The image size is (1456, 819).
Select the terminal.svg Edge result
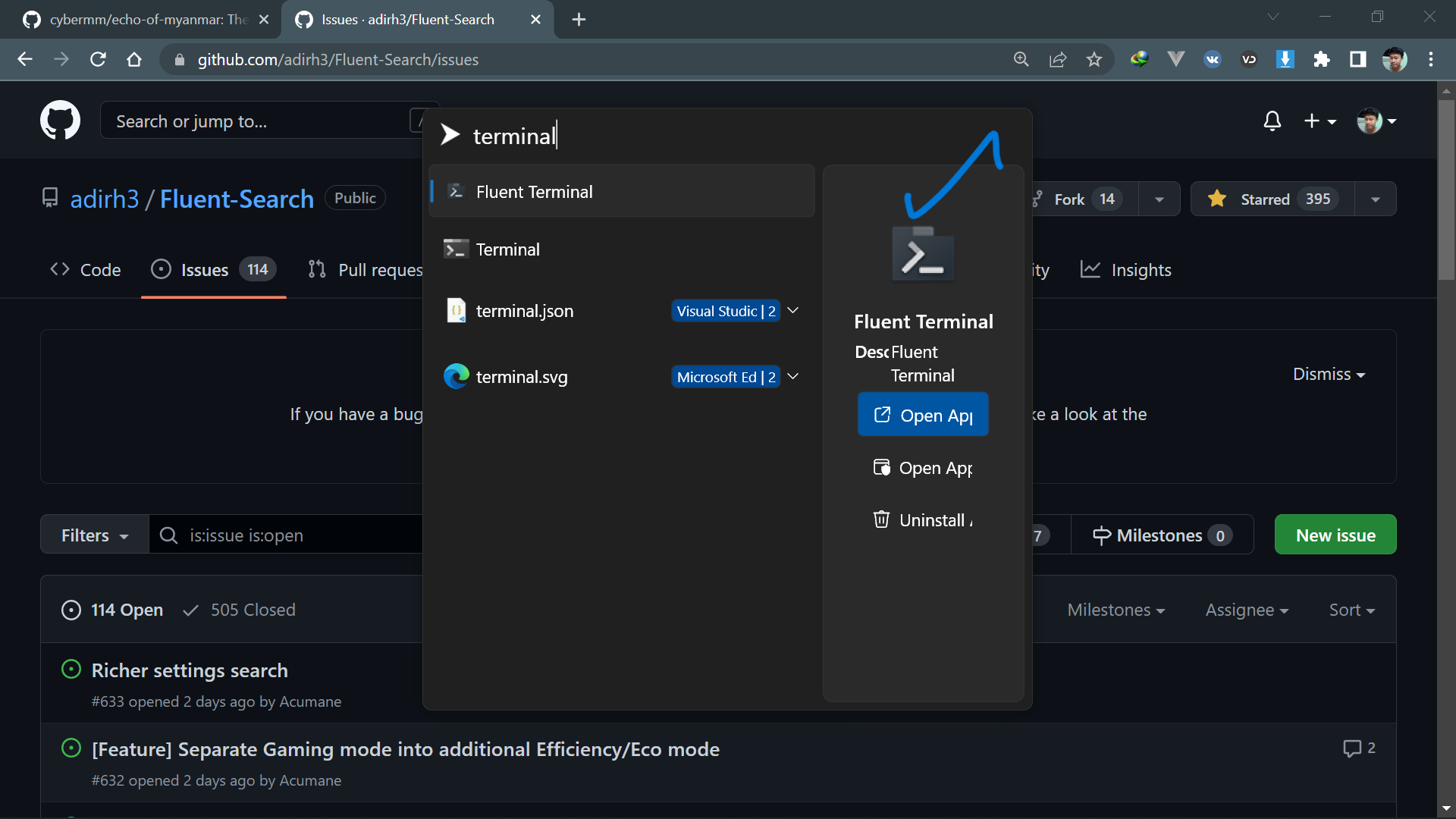pos(522,377)
